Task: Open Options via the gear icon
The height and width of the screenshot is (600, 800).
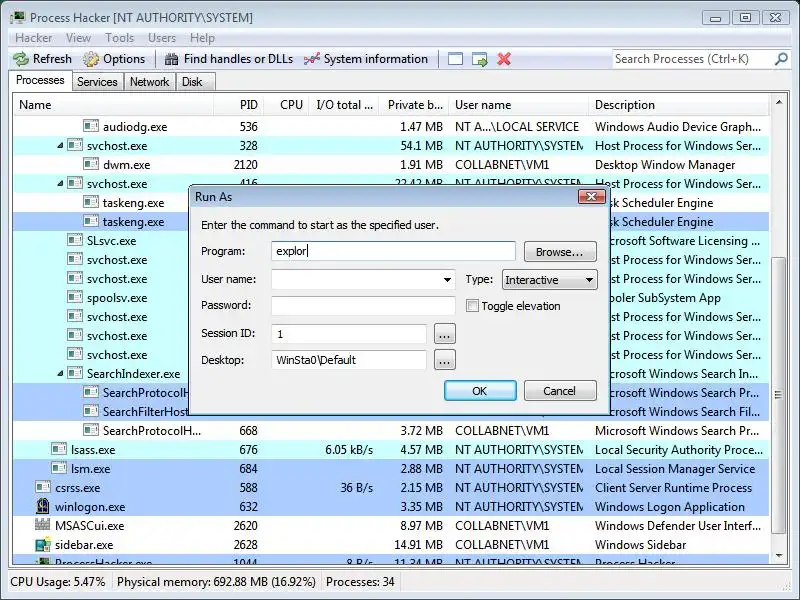Action: click(x=91, y=59)
